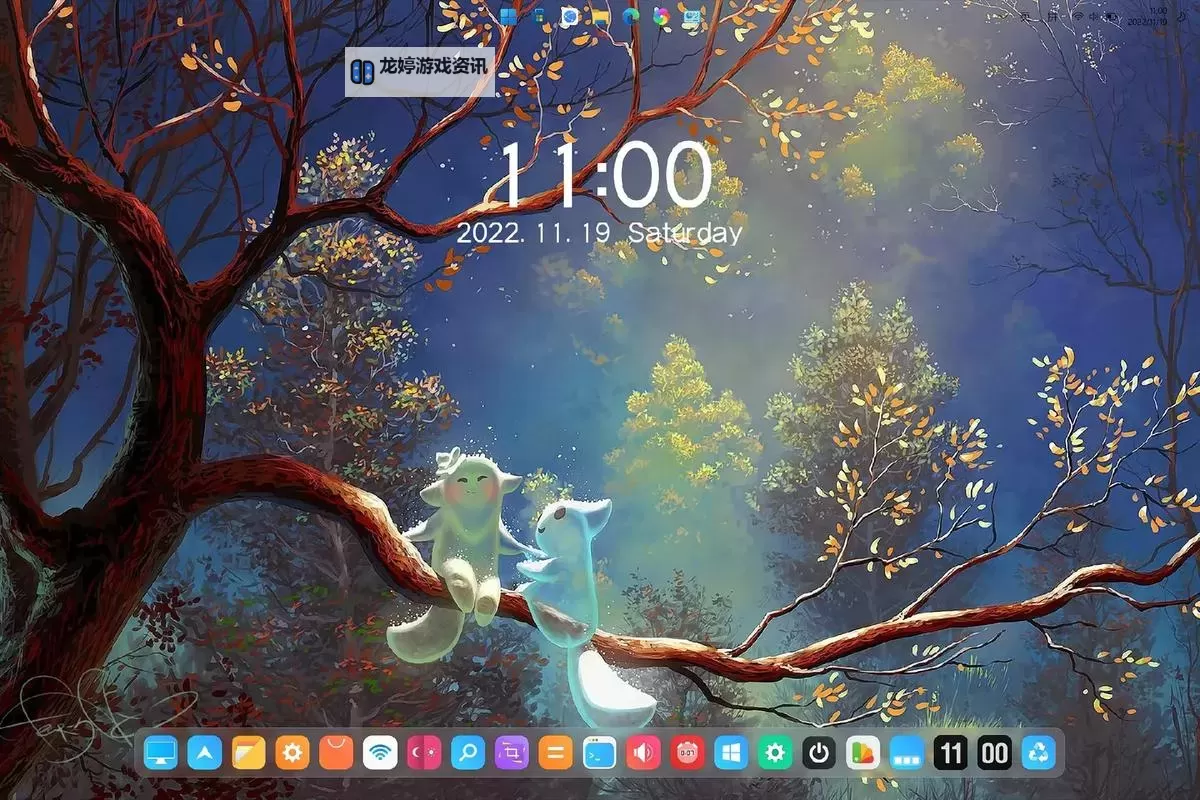The height and width of the screenshot is (800, 1200).
Task: Click the Windows Start button in top taskbar
Action: point(509,16)
